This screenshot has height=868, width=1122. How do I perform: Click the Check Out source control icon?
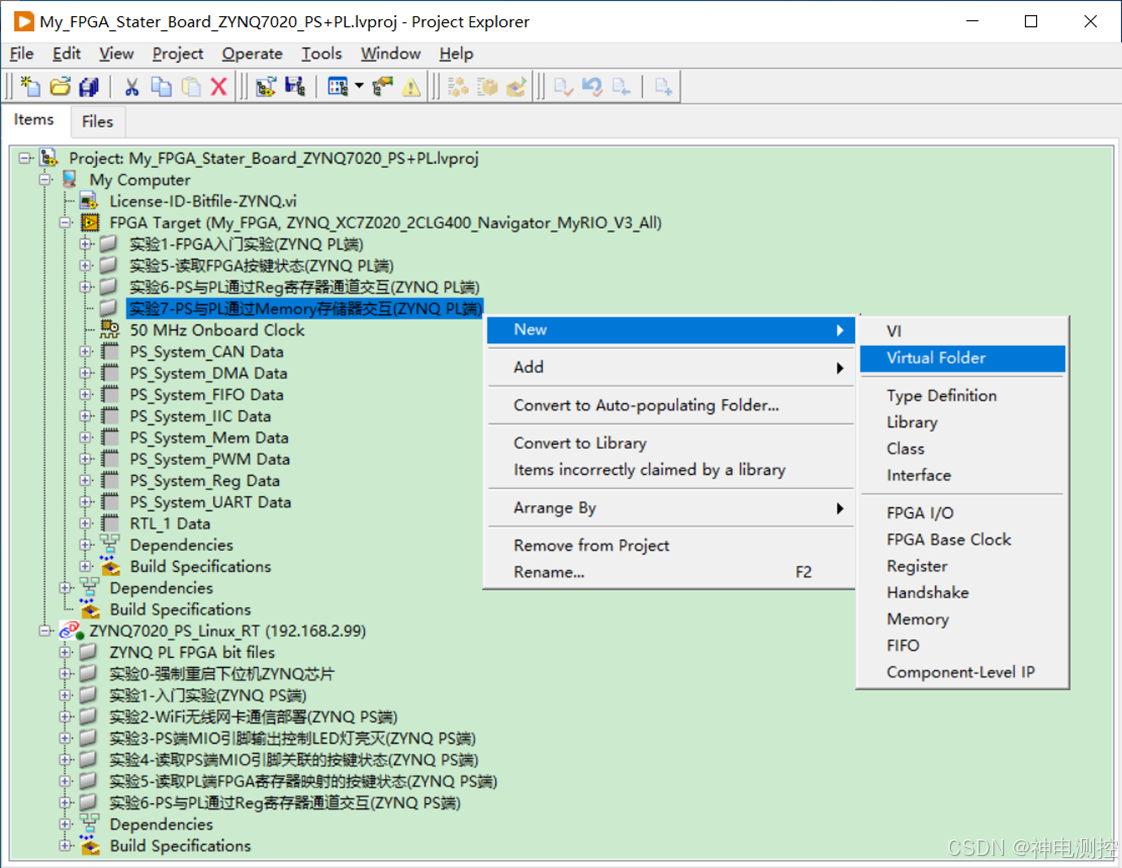coord(620,87)
